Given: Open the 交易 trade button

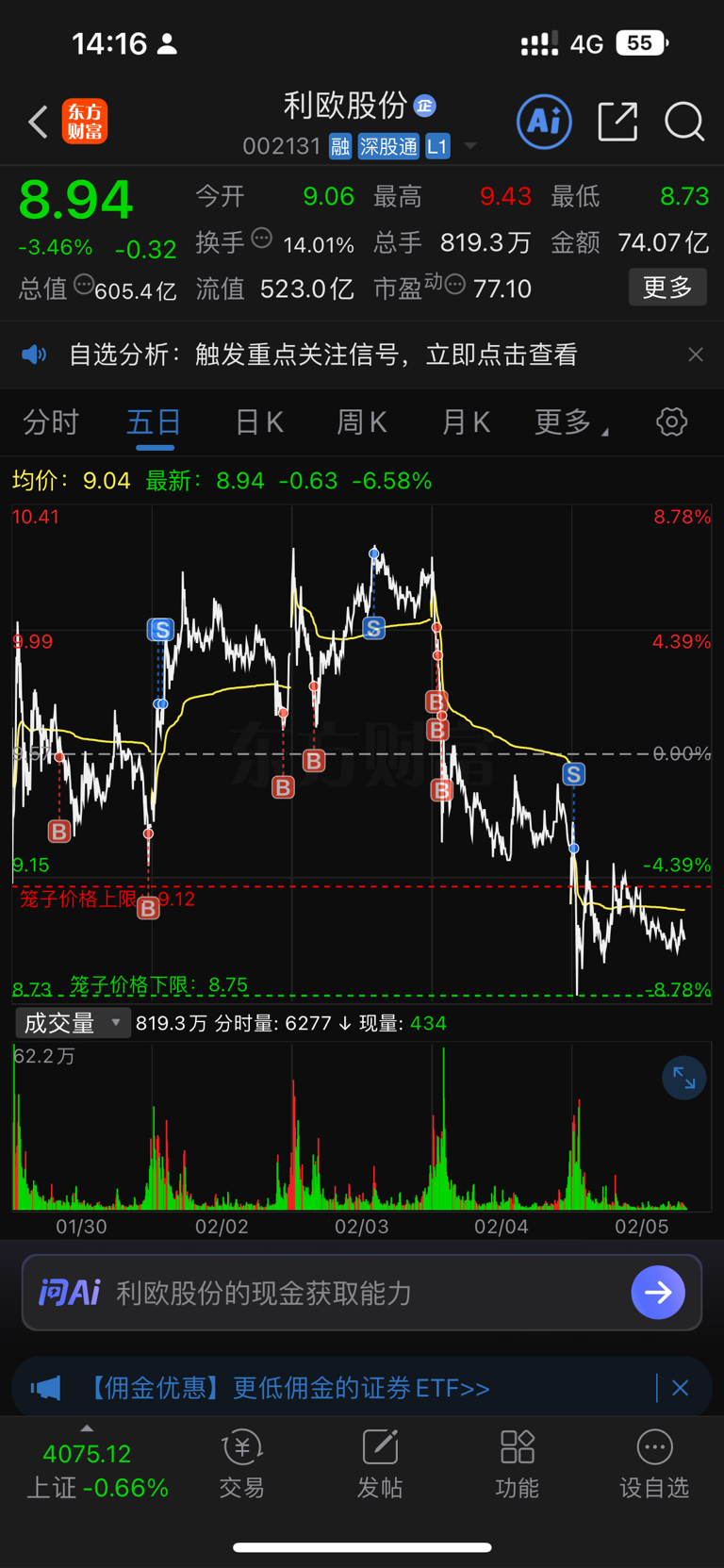Looking at the screenshot, I should (241, 1464).
